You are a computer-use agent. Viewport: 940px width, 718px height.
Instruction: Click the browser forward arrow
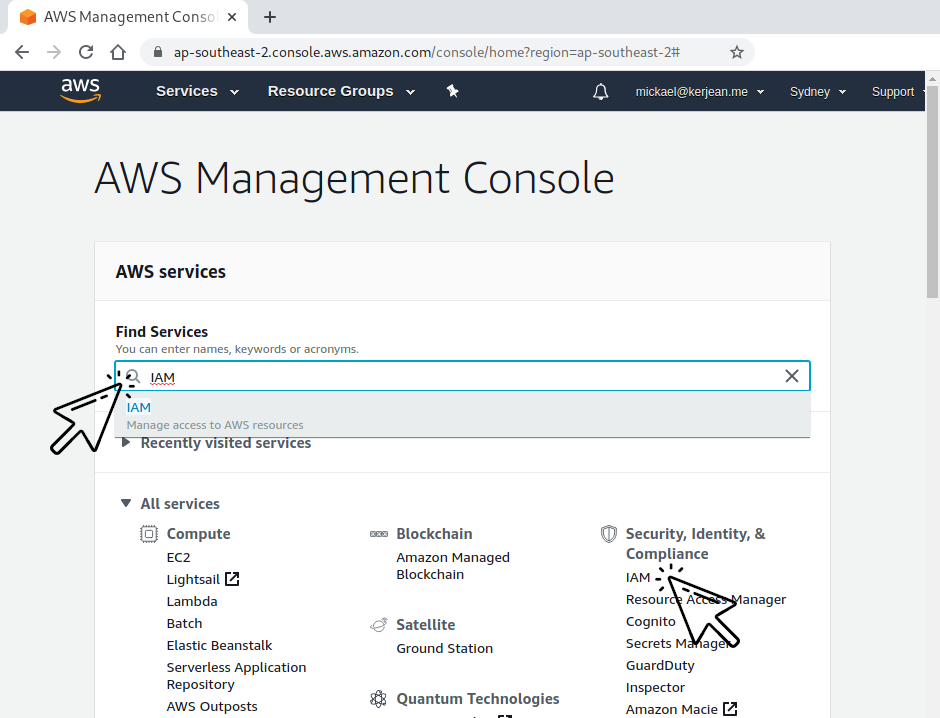point(54,52)
